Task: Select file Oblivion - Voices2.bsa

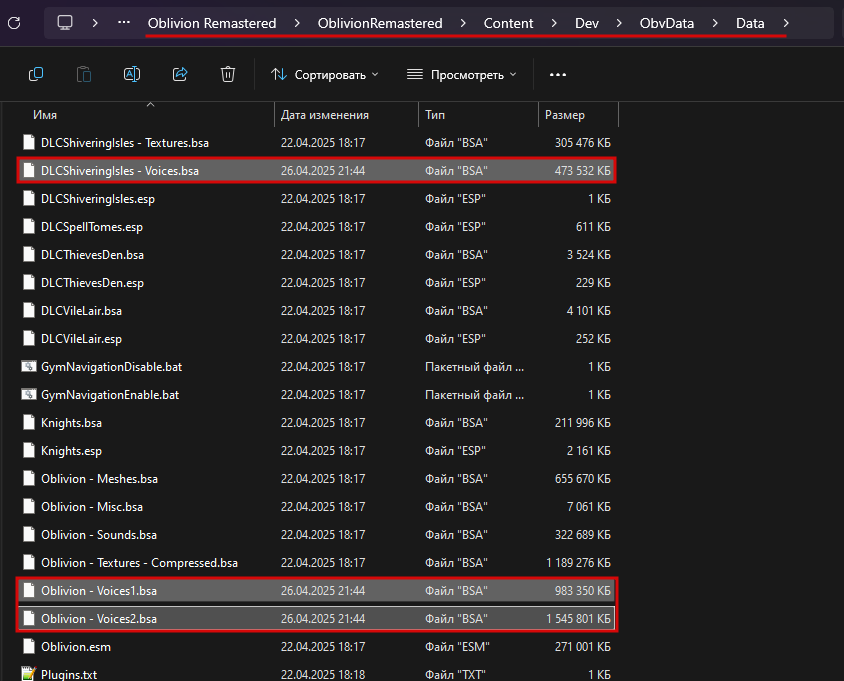Action: 316,619
